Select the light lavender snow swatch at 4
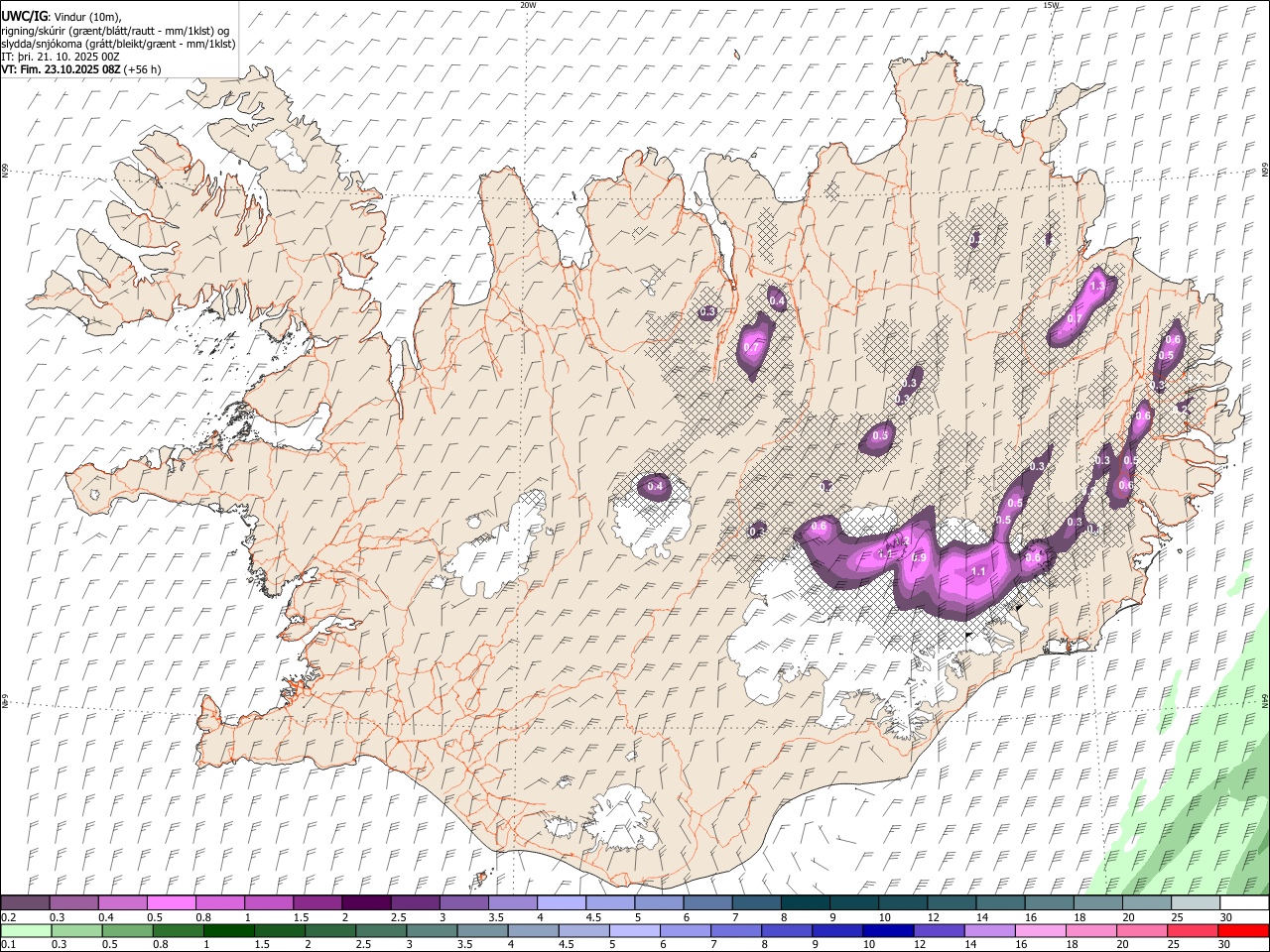Image resolution: width=1270 pixels, height=952 pixels. 562,903
